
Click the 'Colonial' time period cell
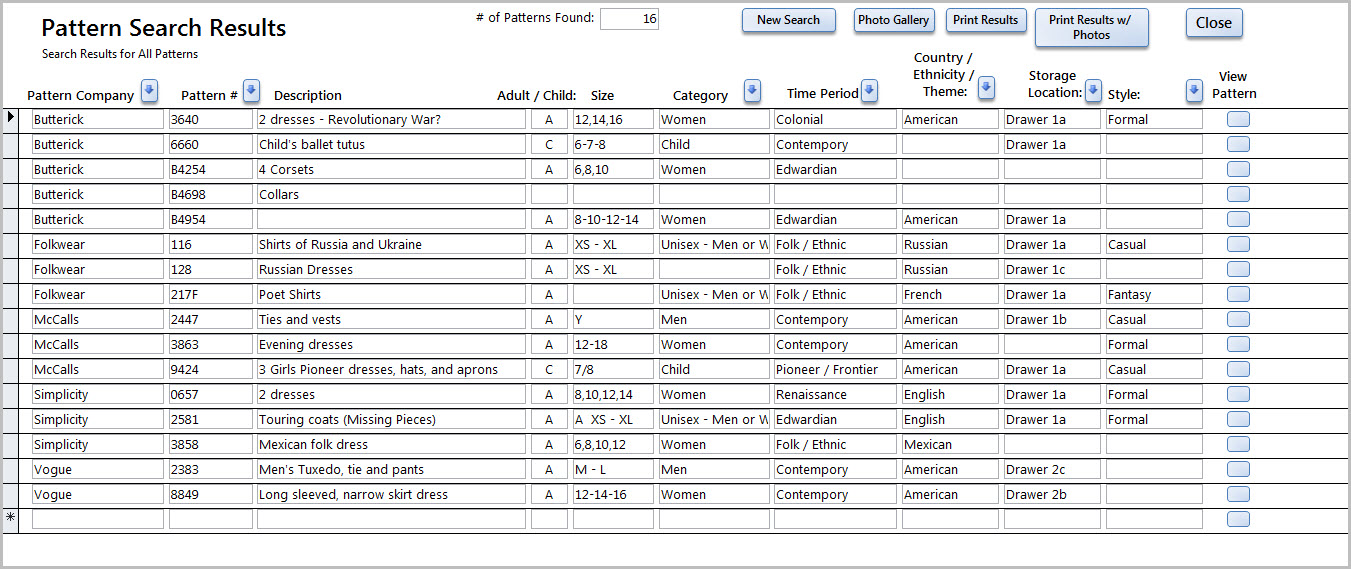[835, 120]
